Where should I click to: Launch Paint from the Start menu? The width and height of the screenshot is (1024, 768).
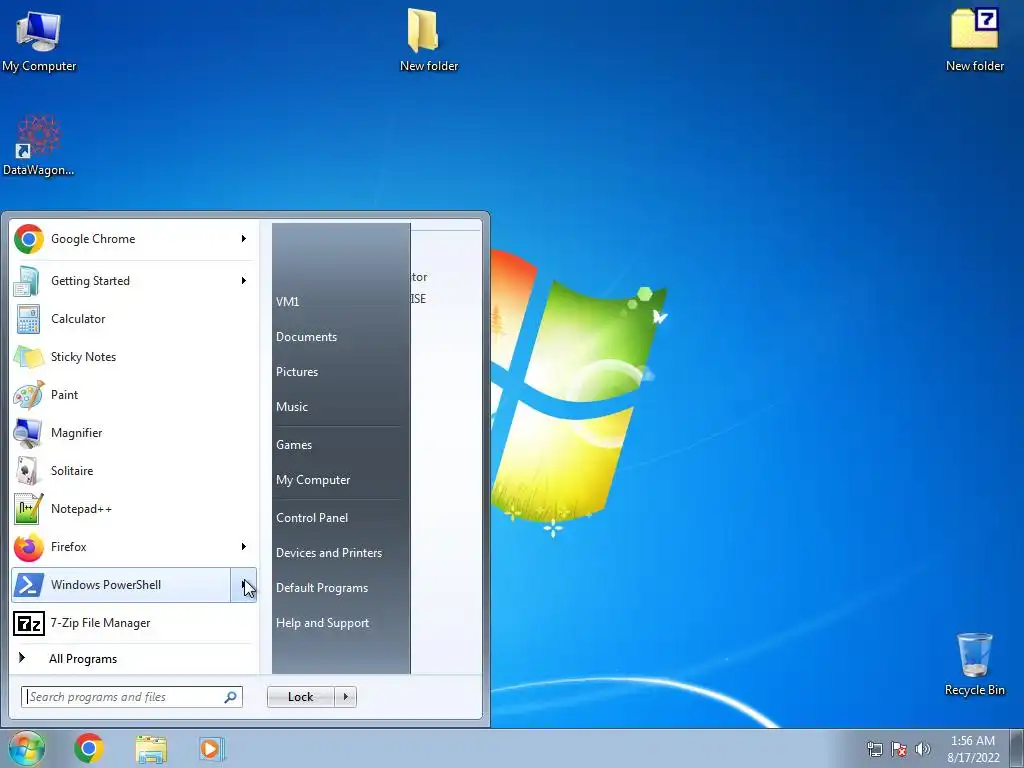(x=134, y=394)
